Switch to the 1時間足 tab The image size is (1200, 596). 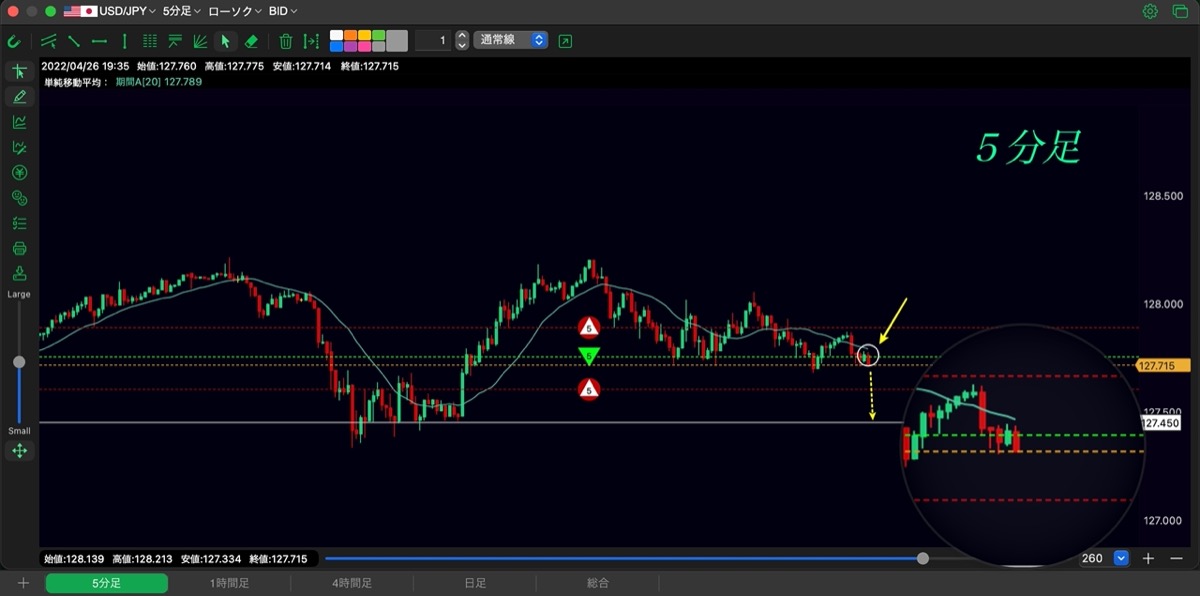click(x=229, y=583)
